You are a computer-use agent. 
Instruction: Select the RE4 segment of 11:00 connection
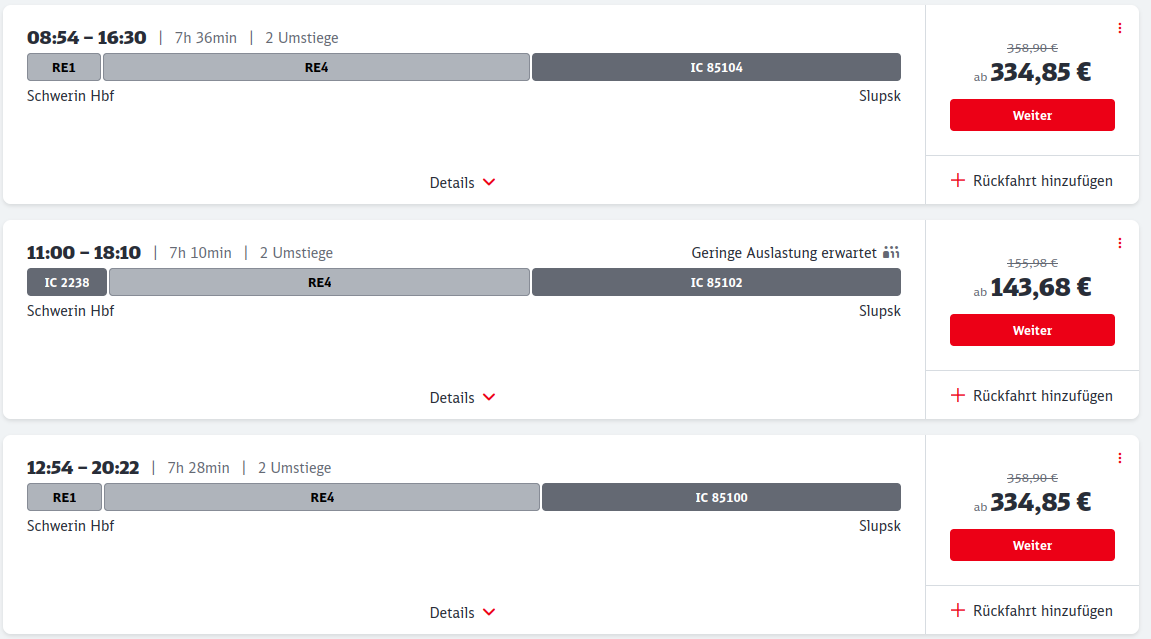(319, 282)
